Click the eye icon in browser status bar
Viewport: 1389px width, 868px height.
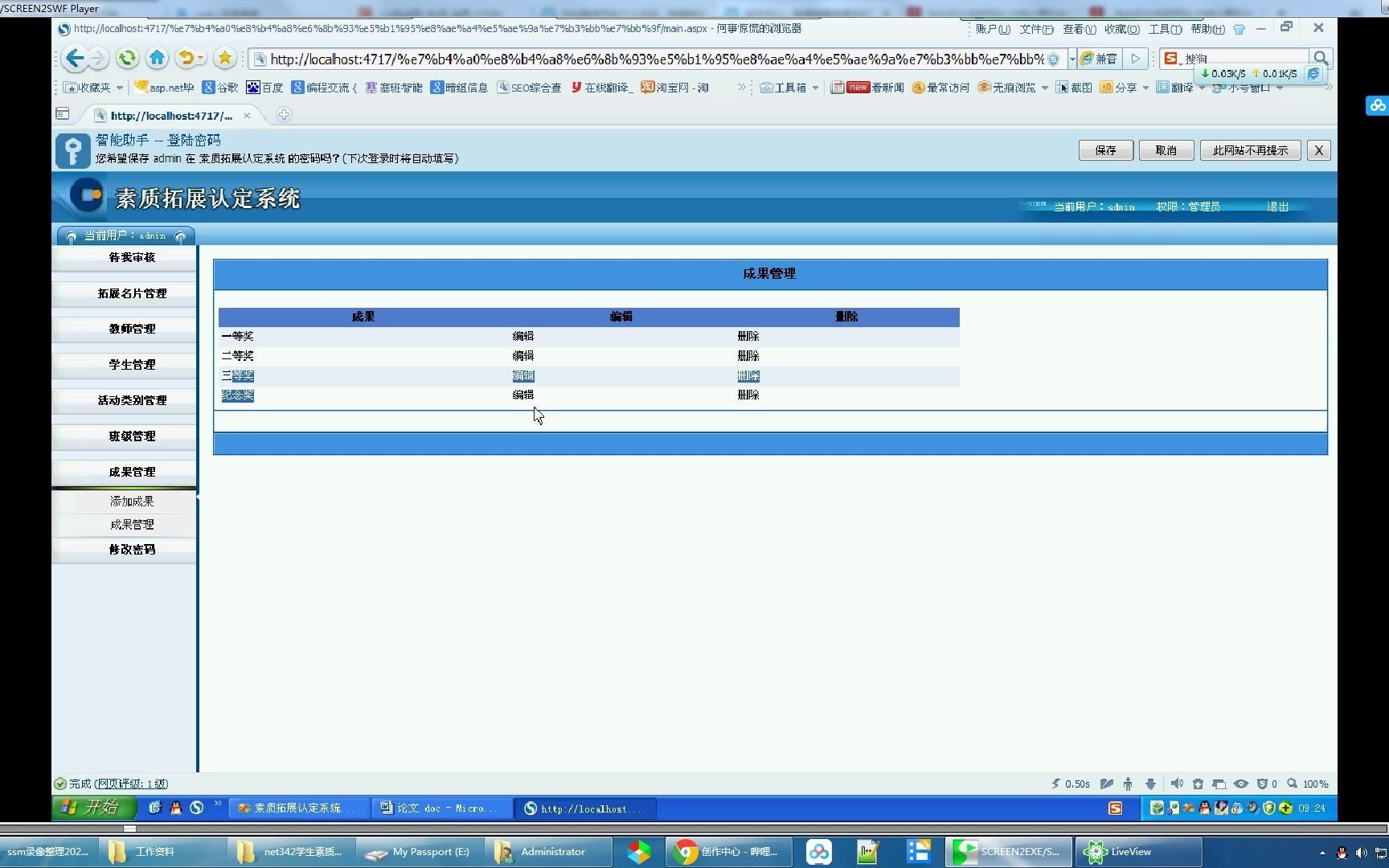tap(1241, 784)
